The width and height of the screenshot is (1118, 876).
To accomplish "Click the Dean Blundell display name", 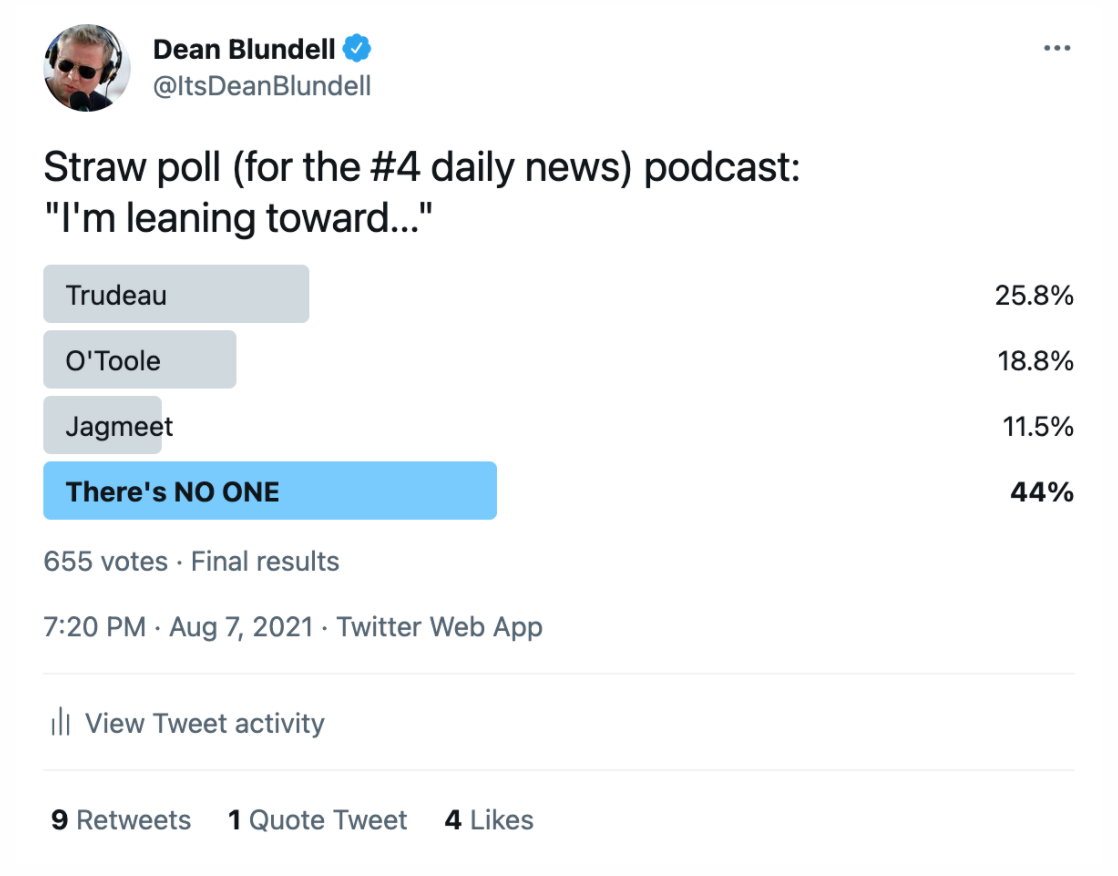I will 244,49.
